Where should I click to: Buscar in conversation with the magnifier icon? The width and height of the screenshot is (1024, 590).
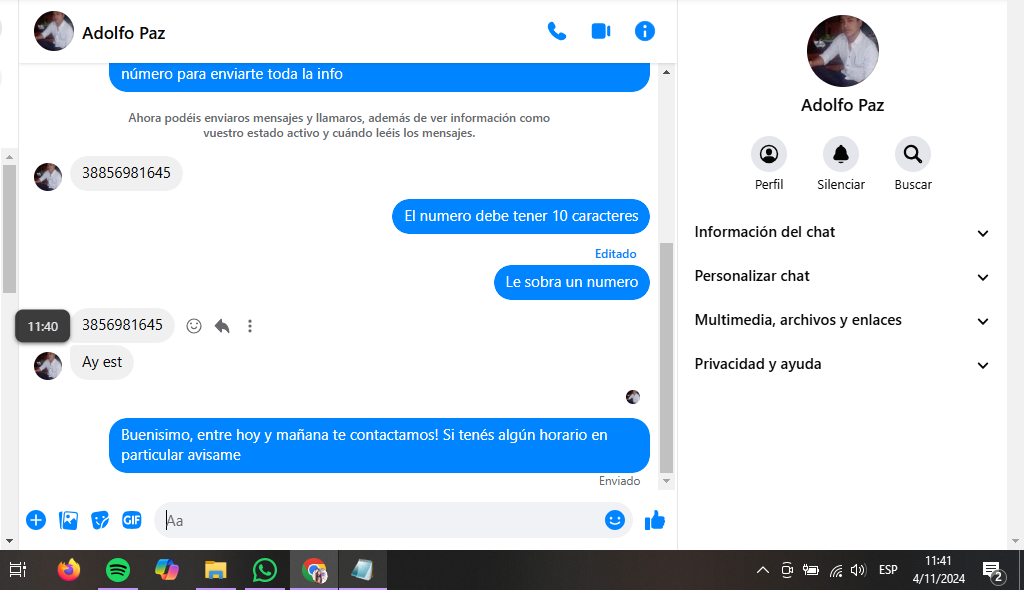point(912,154)
